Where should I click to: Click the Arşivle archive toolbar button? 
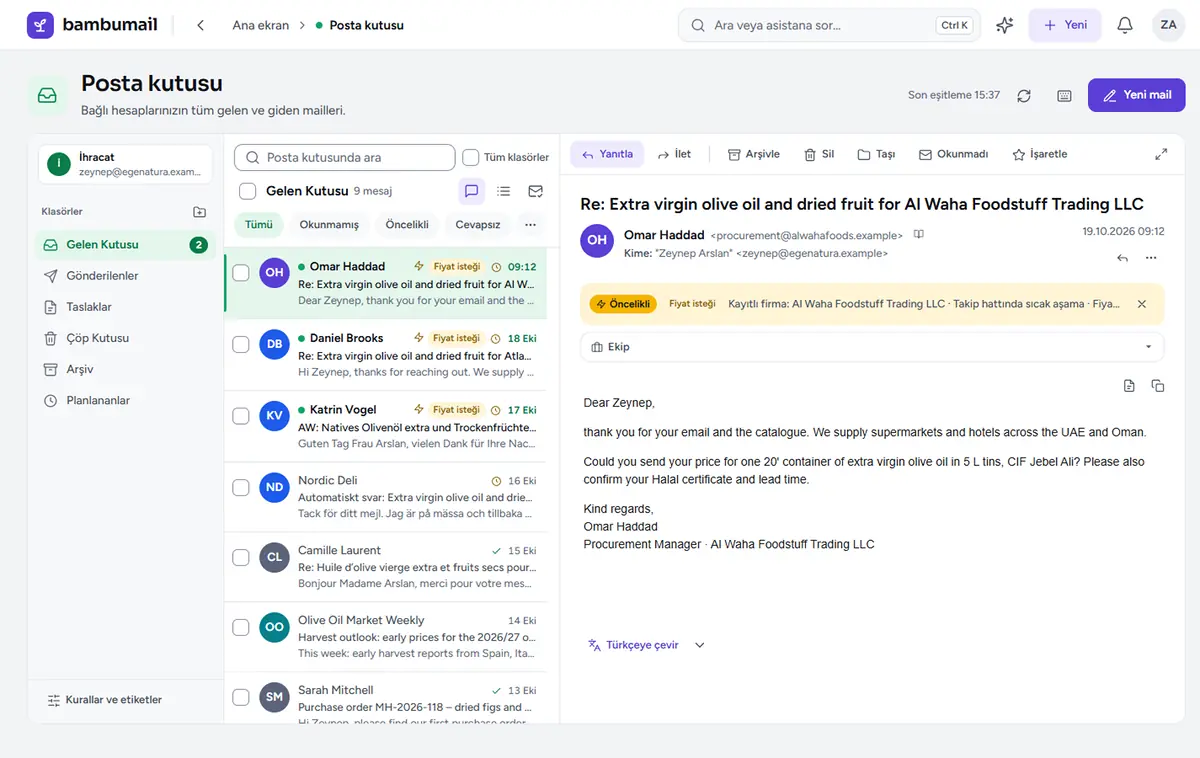click(754, 154)
